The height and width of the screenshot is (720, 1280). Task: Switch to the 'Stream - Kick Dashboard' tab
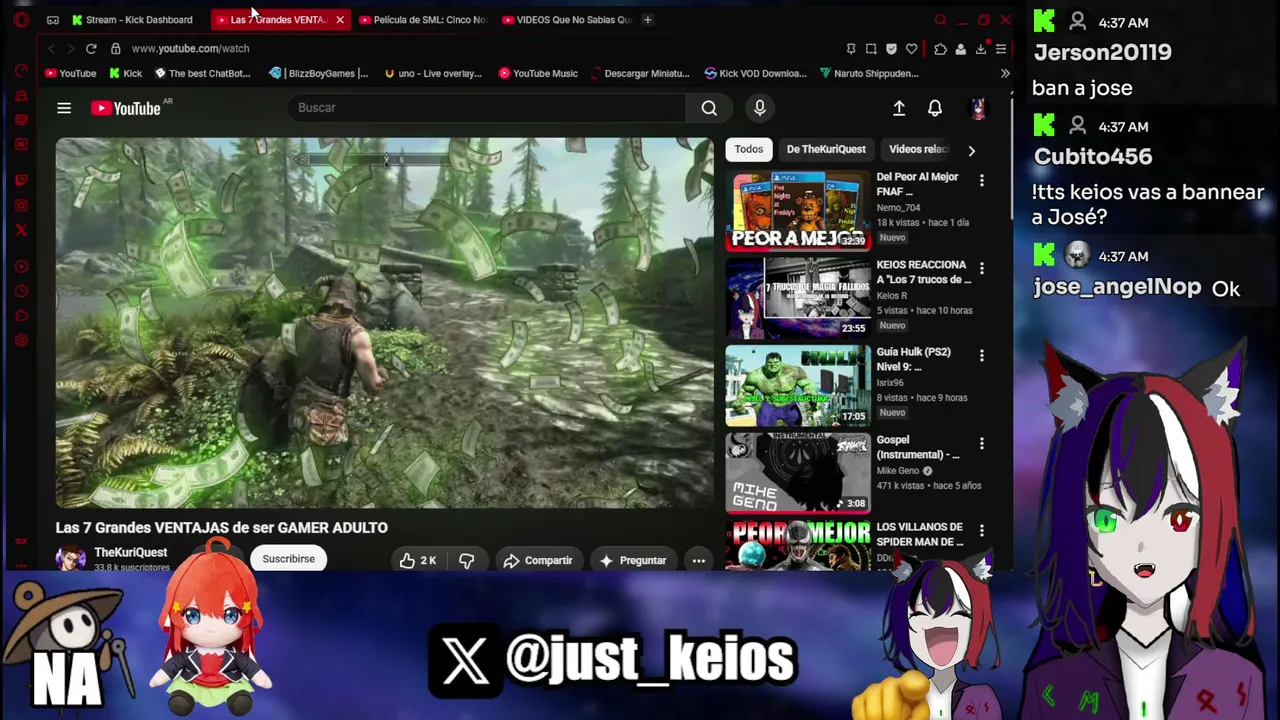pyautogui.click(x=132, y=19)
